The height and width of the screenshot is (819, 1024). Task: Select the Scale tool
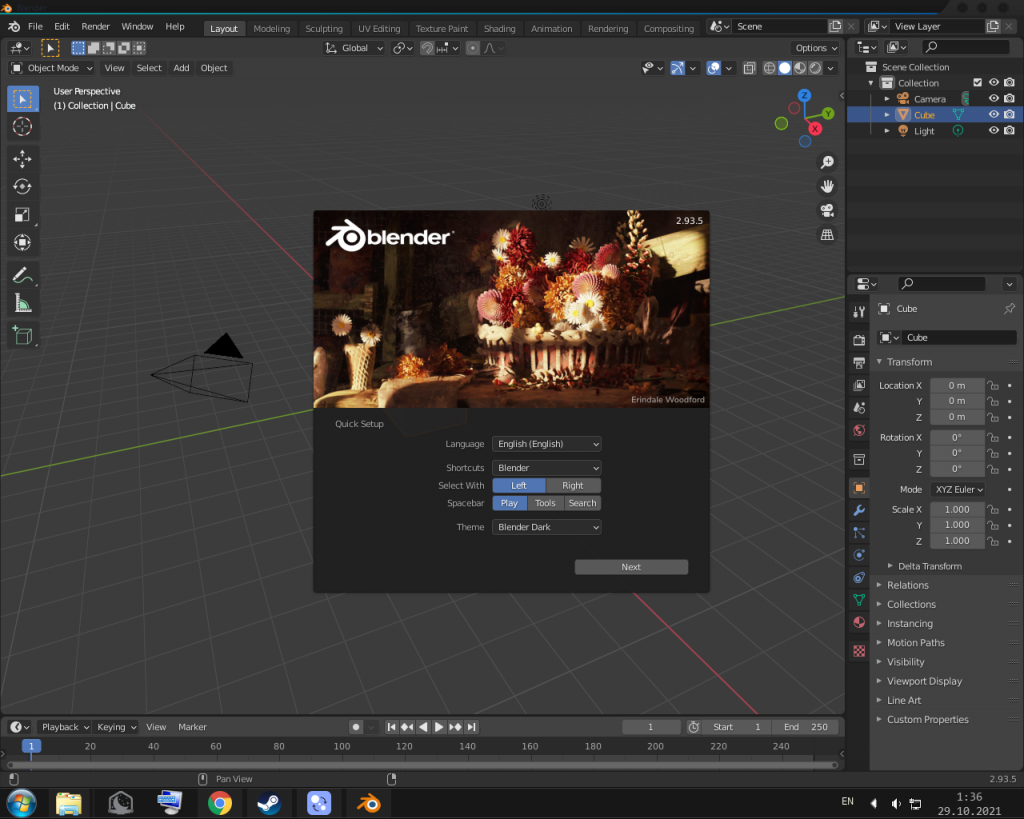pyautogui.click(x=22, y=214)
